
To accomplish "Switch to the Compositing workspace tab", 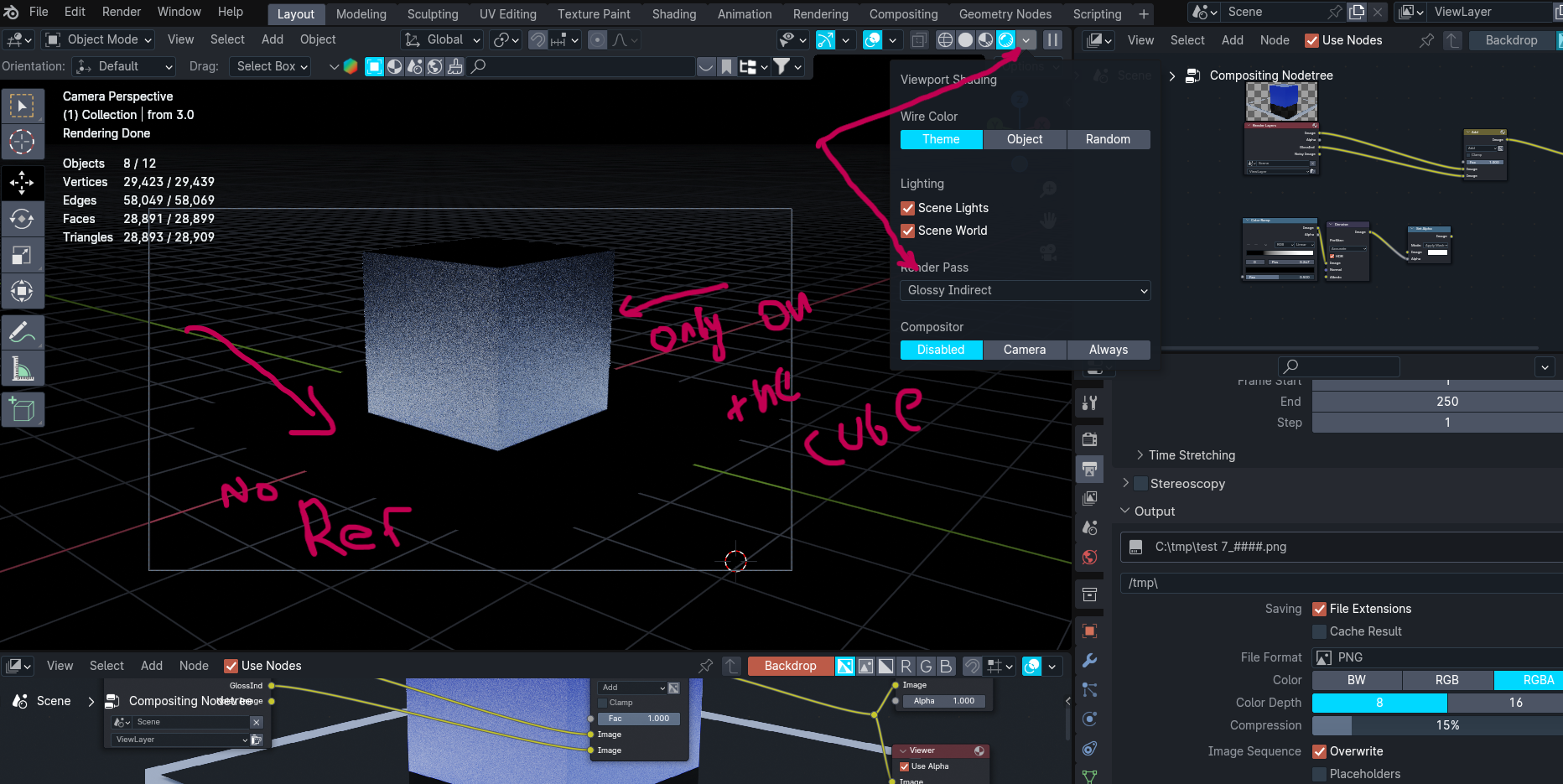I will tap(903, 14).
